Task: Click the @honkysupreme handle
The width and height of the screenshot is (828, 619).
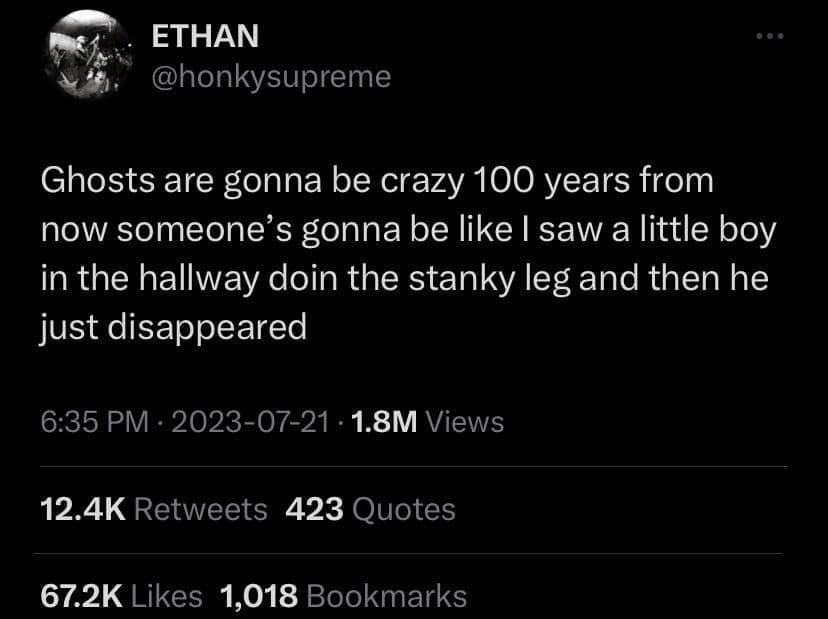Action: 271,76
